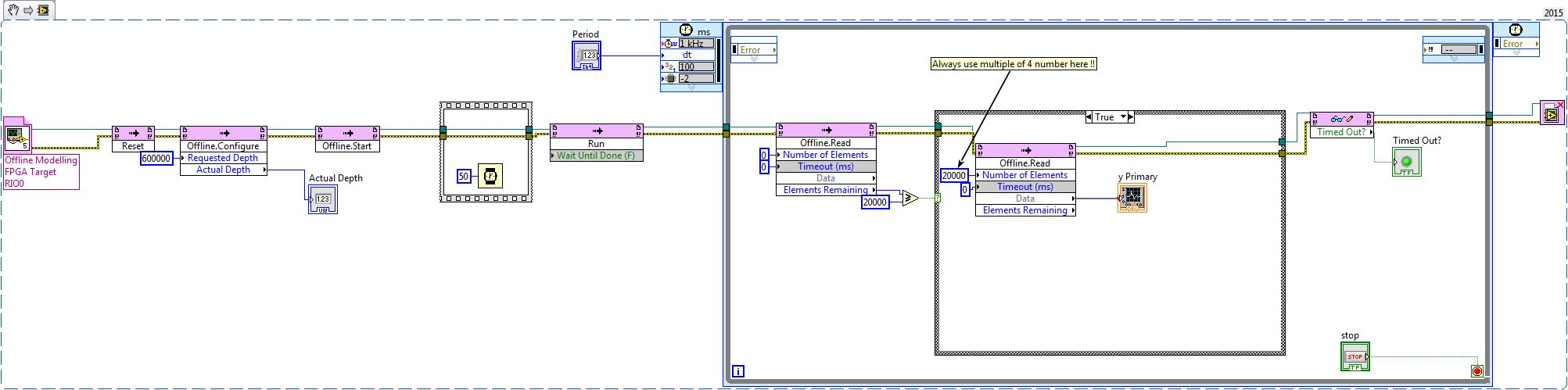
Task: Click the Wait (ms) watch icon
Action: pos(490,176)
